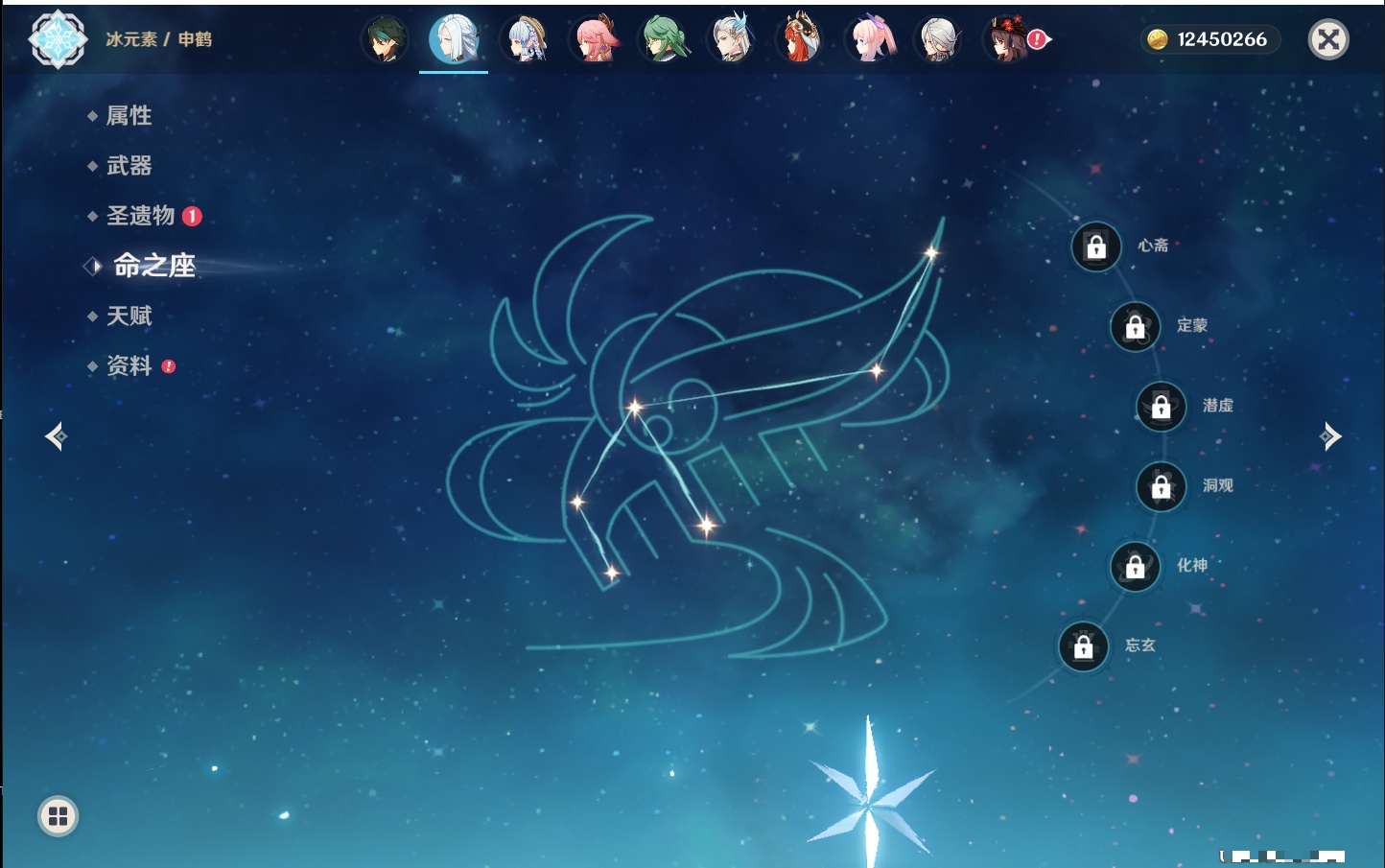Open the grid menu button
1385x868 pixels.
pyautogui.click(x=58, y=816)
